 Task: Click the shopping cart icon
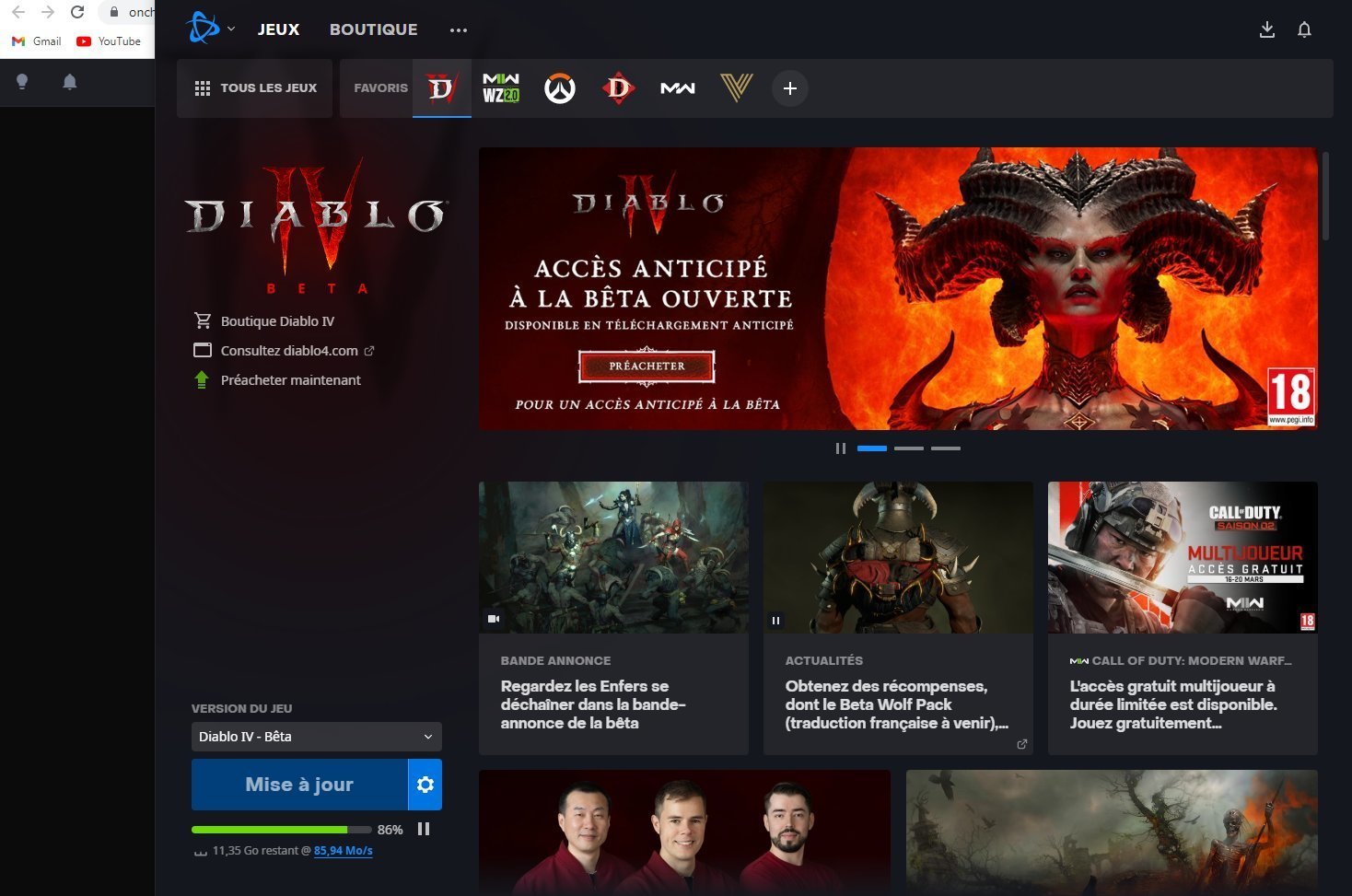coord(203,320)
